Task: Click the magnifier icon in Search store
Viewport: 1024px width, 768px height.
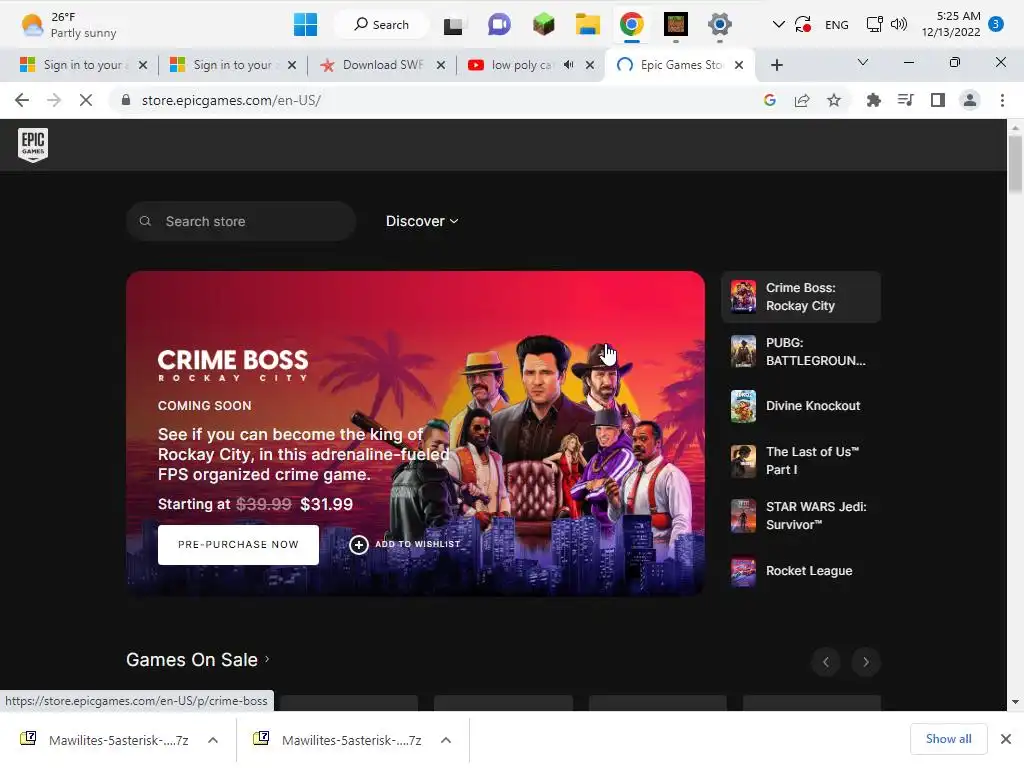Action: (x=145, y=221)
